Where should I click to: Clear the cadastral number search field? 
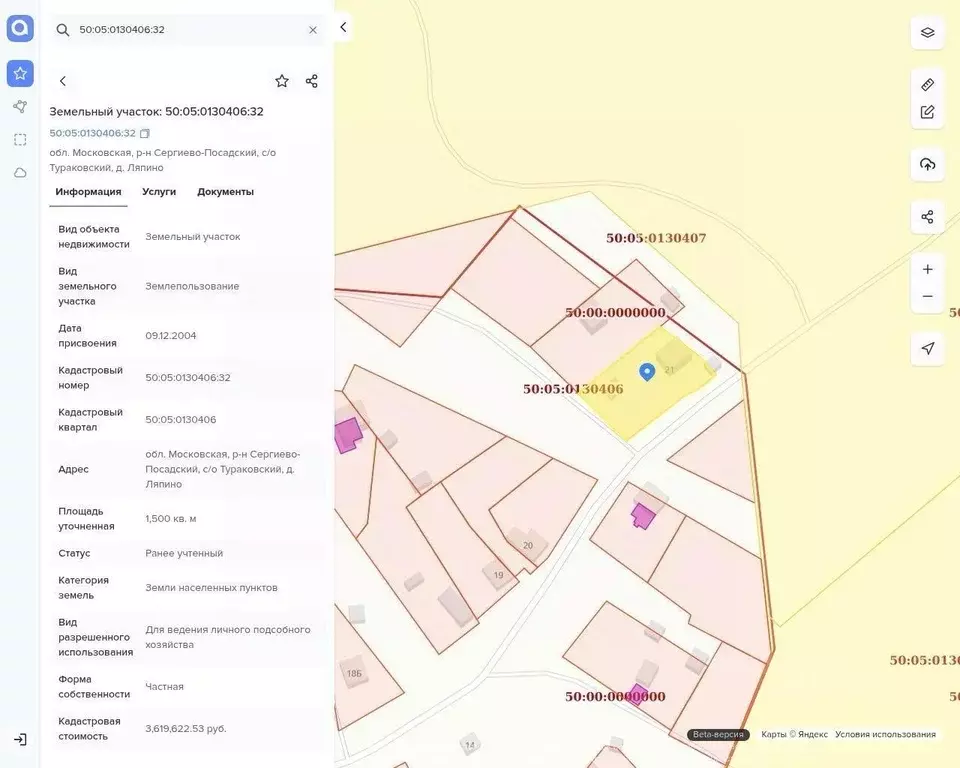point(313,29)
